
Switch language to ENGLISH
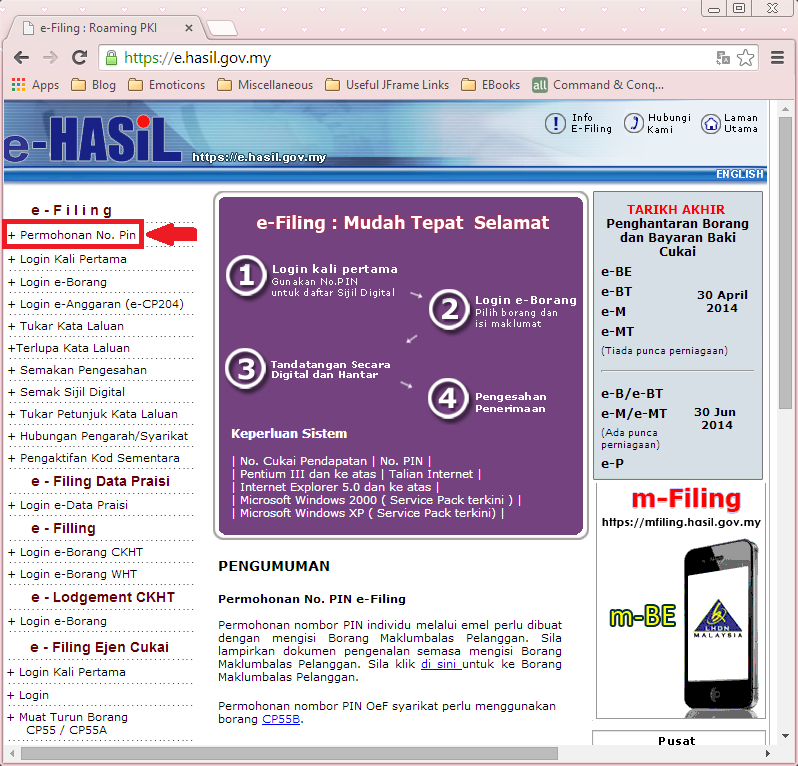point(739,174)
